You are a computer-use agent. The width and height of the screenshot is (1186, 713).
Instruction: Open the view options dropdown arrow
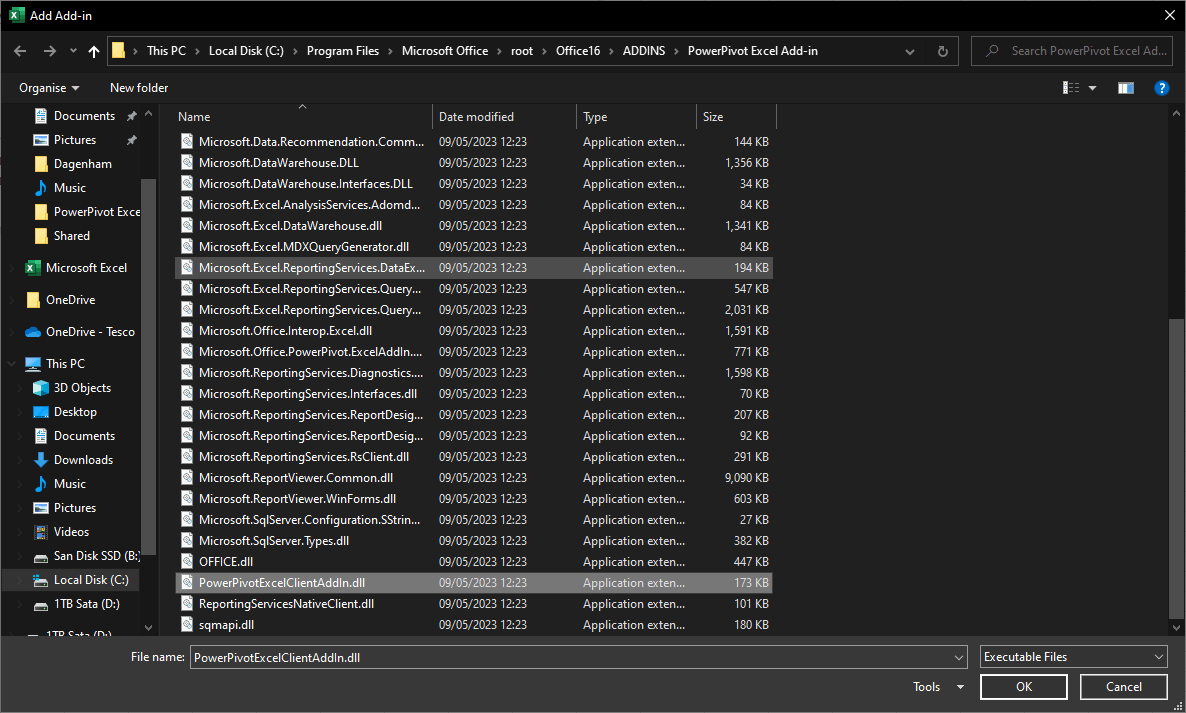(x=1092, y=88)
